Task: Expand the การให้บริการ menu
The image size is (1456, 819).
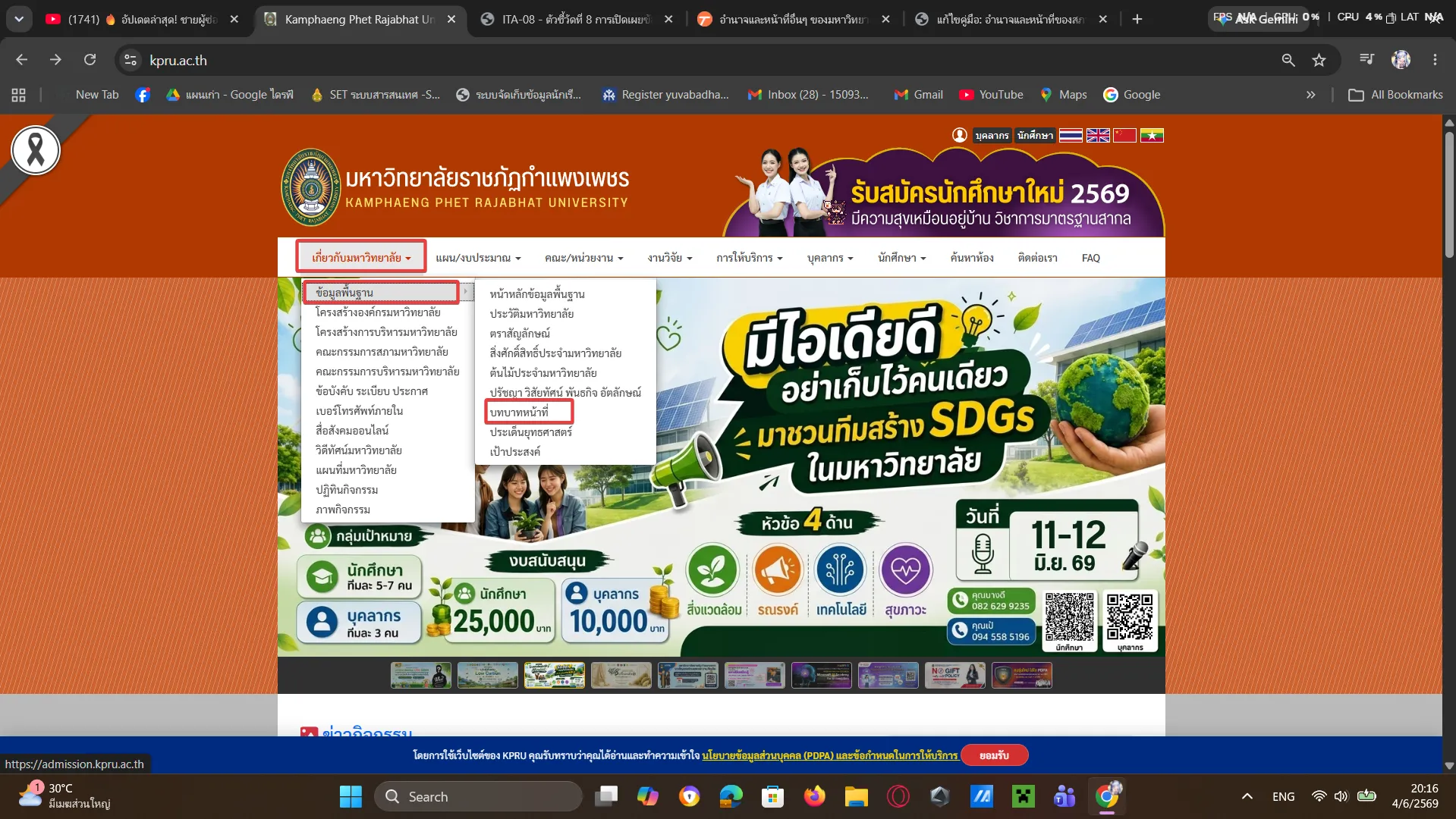Action: click(750, 258)
